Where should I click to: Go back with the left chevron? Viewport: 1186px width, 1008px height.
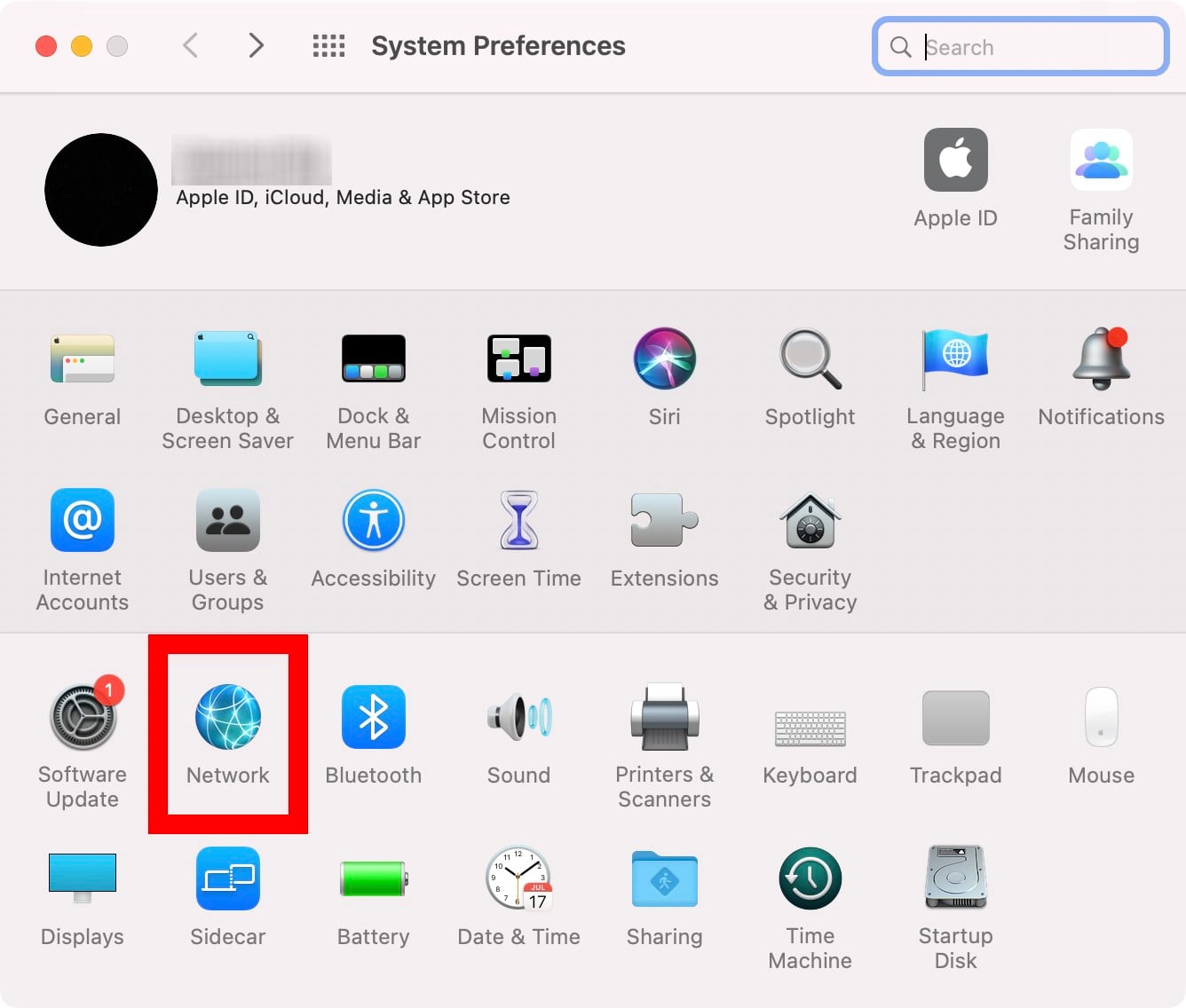[190, 45]
